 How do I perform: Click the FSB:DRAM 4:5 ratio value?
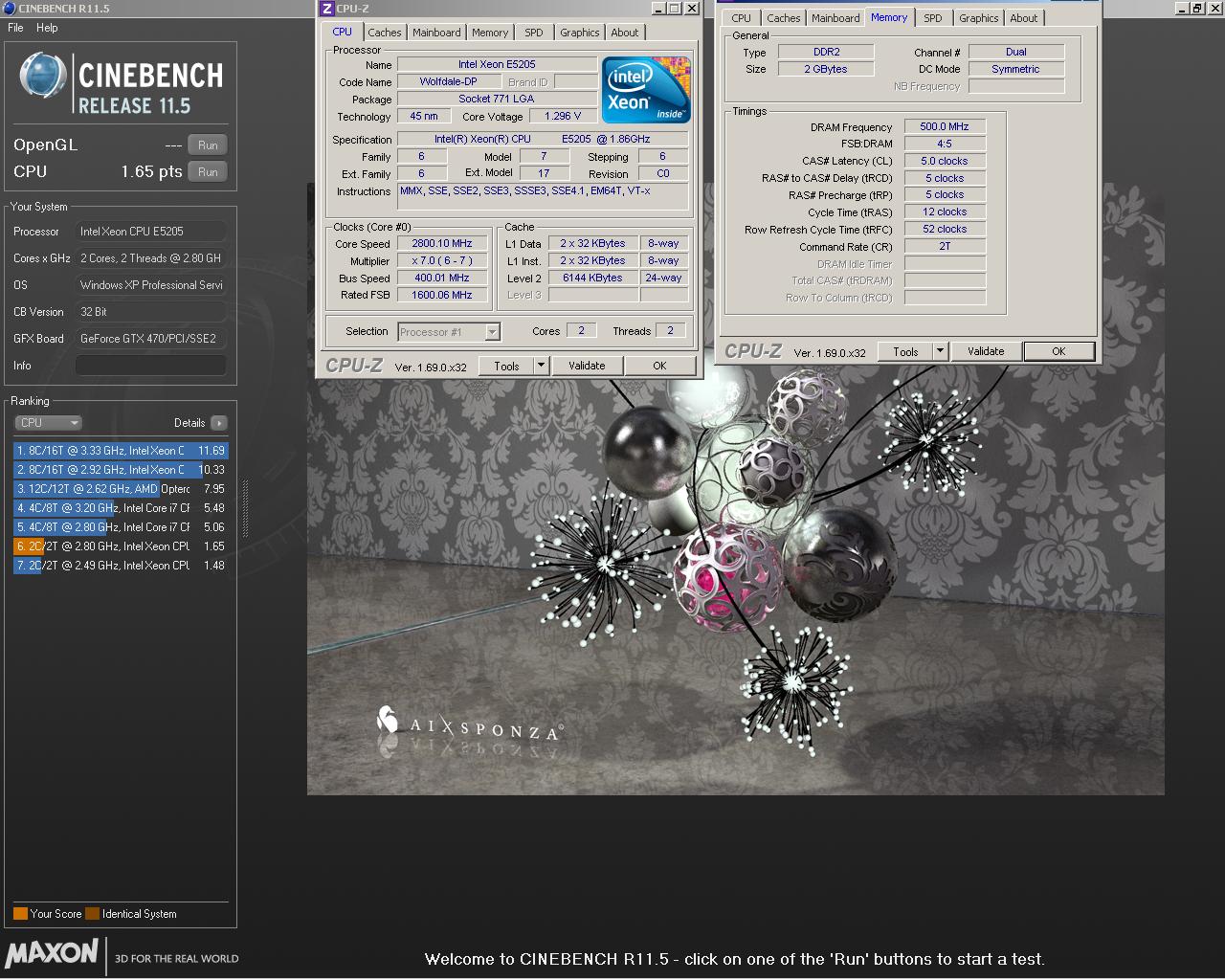945,144
